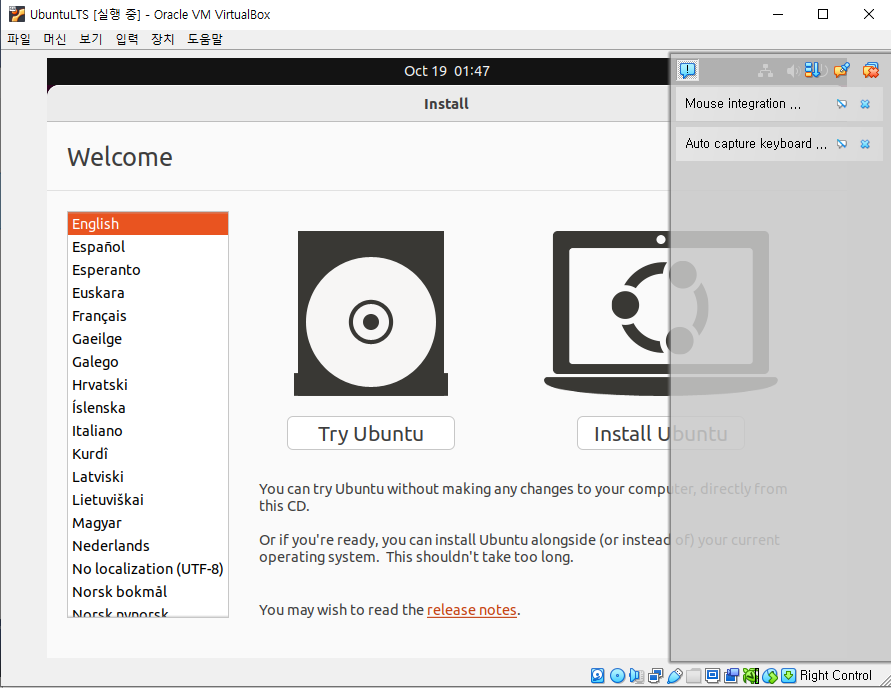Dismiss the Auto capture keyboard notification

tap(865, 144)
